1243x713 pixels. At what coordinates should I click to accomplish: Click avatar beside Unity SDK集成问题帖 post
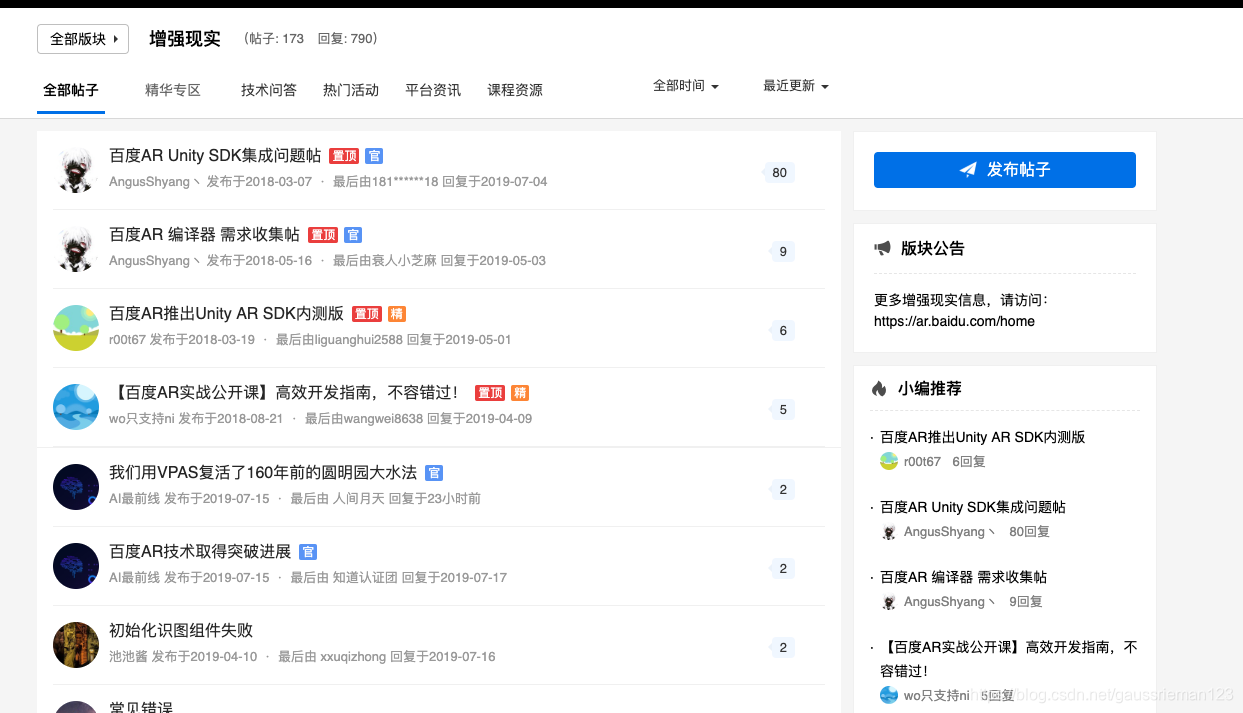point(76,170)
